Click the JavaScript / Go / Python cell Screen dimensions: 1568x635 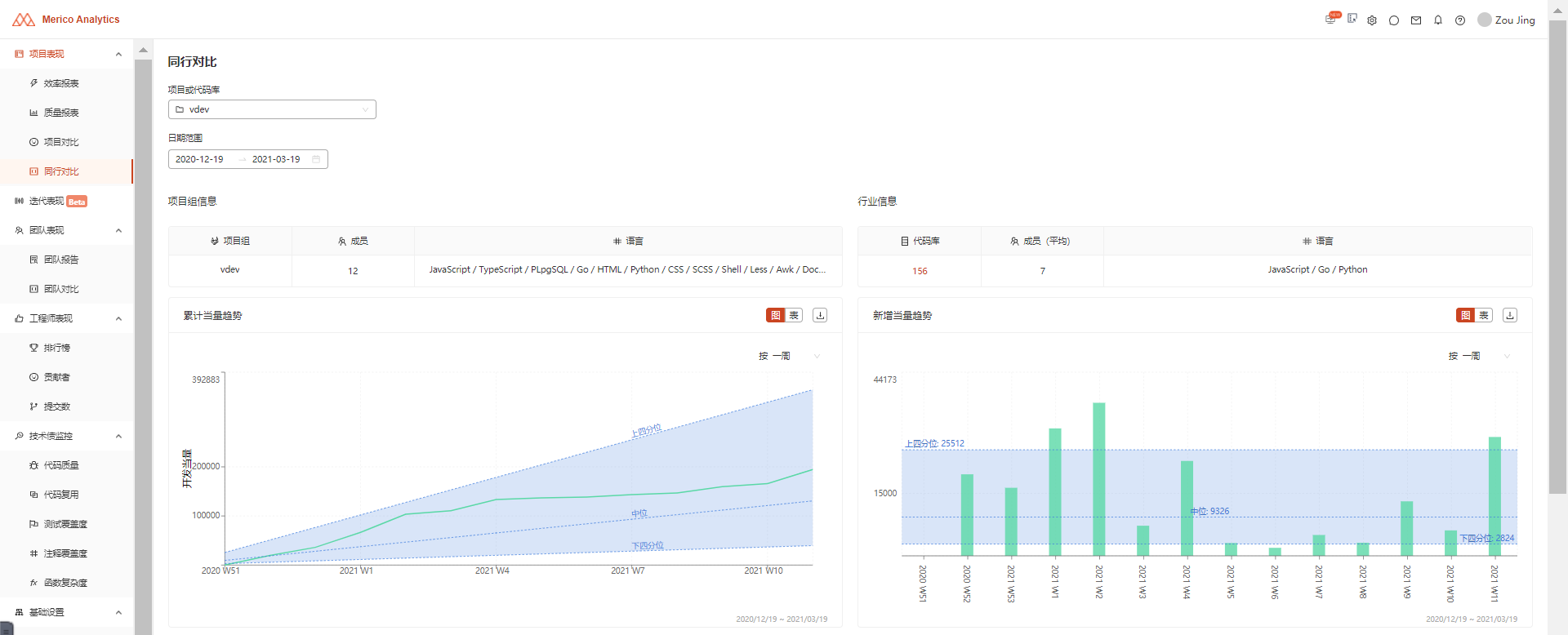[1317, 270]
